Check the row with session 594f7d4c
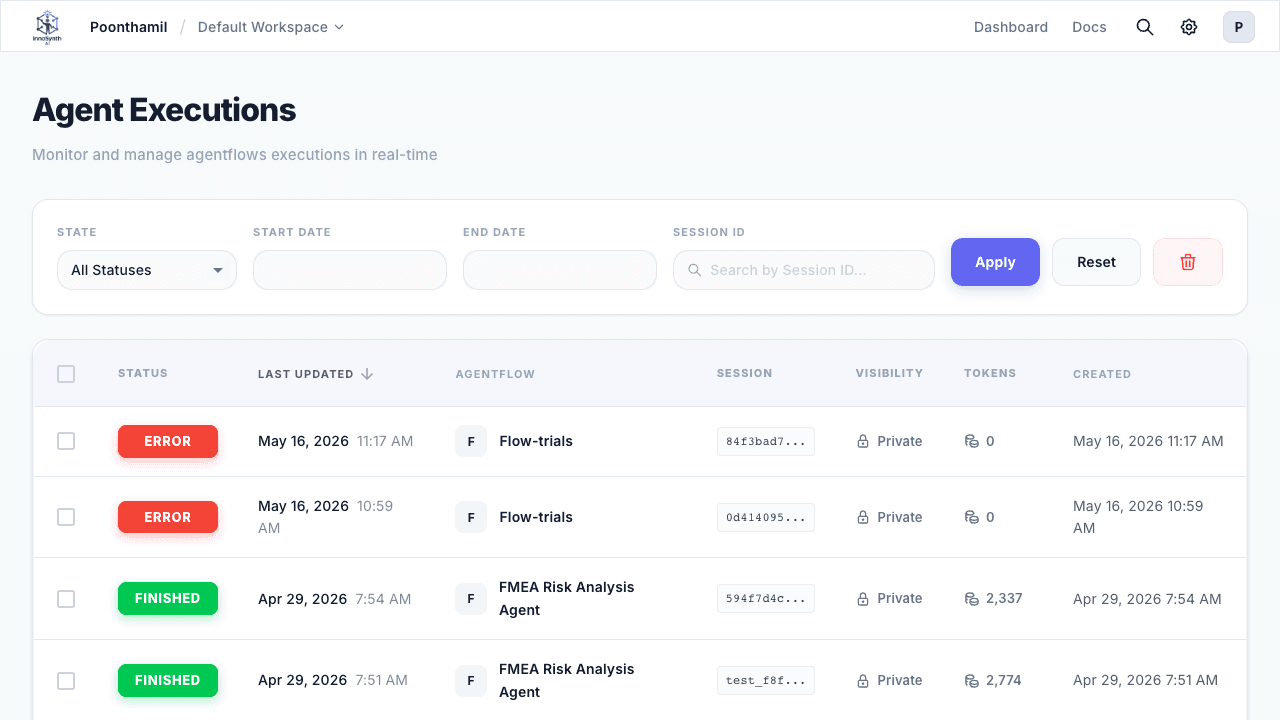The image size is (1280, 720). [x=66, y=599]
